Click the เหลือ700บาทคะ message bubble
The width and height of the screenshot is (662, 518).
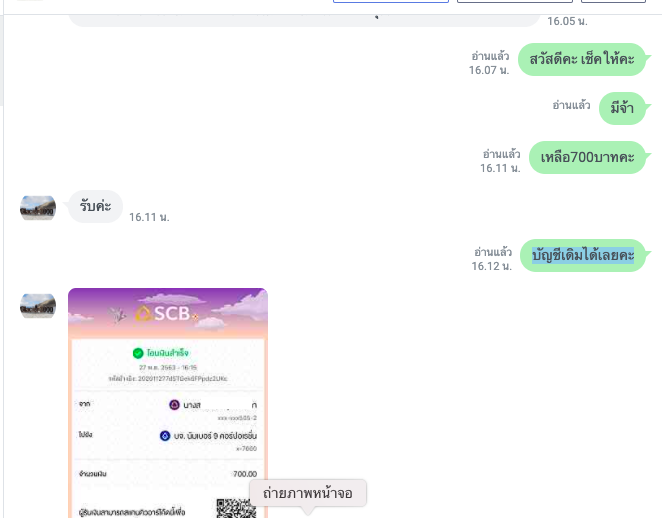[x=587, y=157]
